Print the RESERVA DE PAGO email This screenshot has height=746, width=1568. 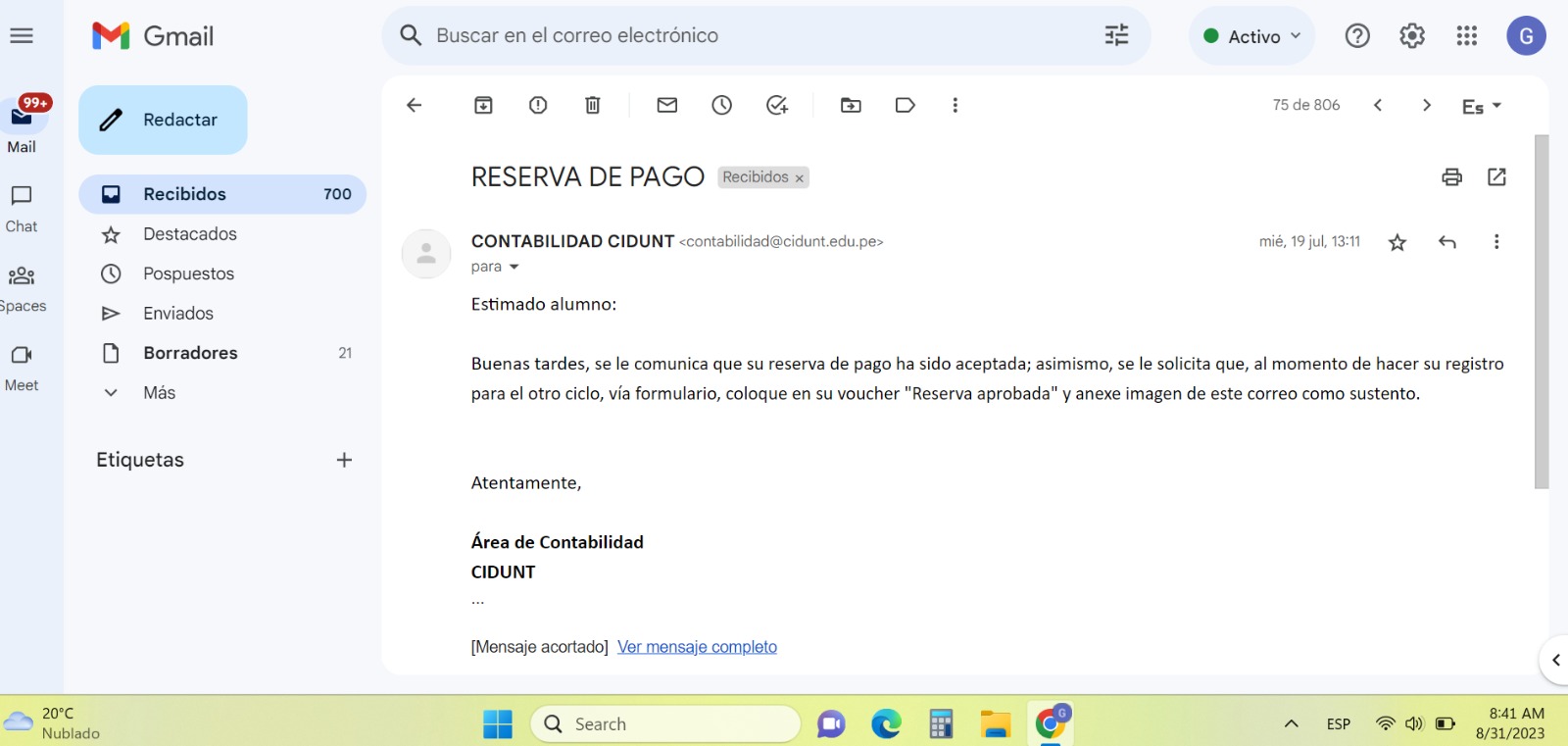[x=1451, y=176]
